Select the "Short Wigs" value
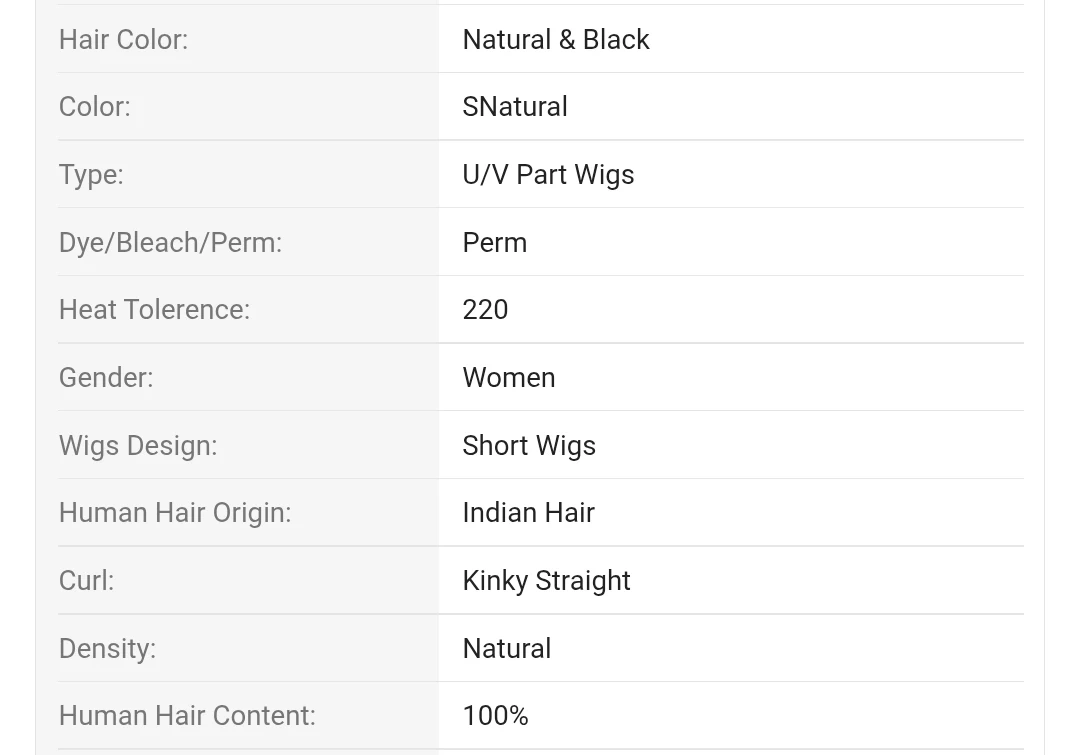The width and height of the screenshot is (1080, 755). pos(528,446)
